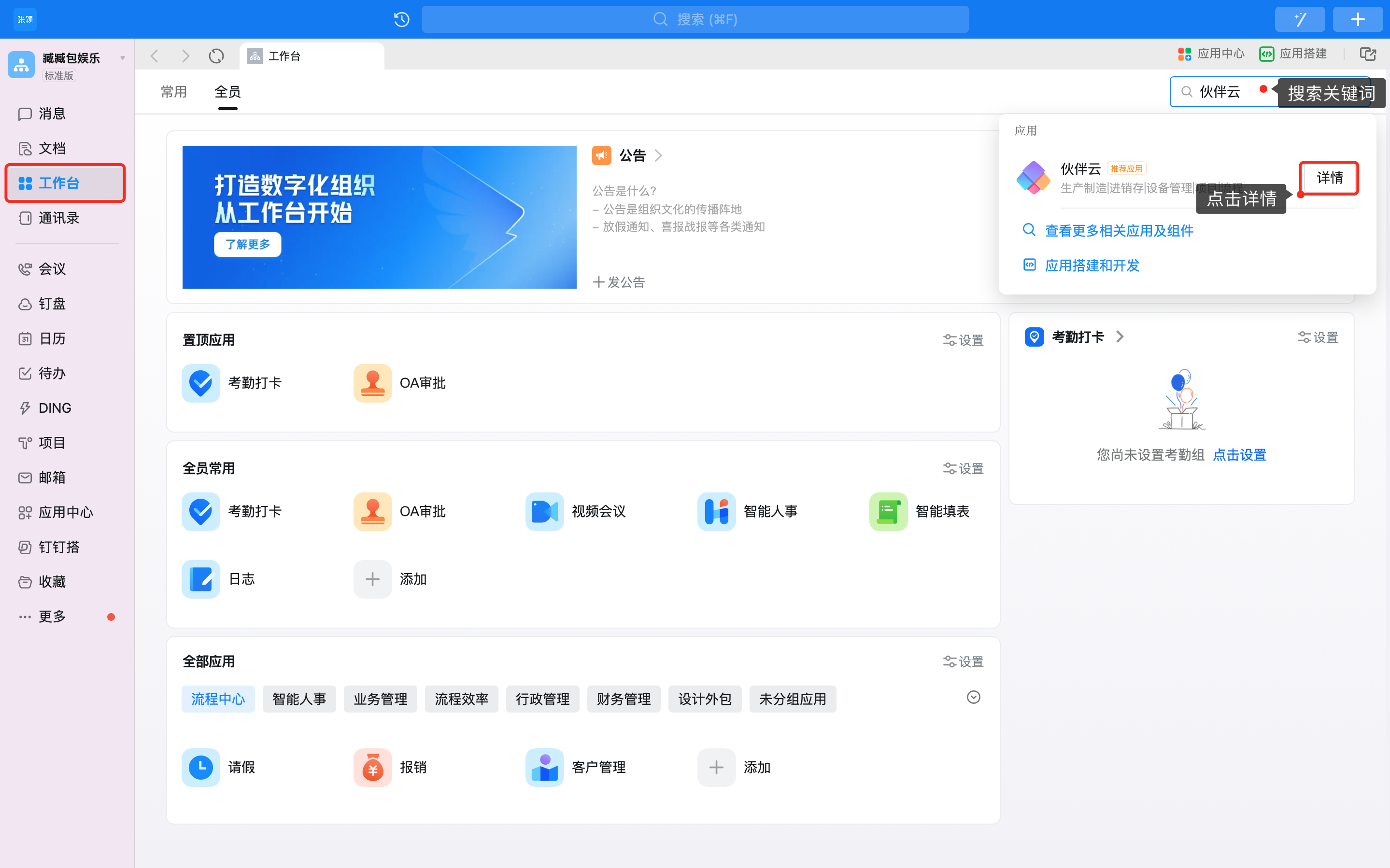This screenshot has width=1390, height=868.
Task: Click 了解更多 on the banner
Action: coord(247,245)
